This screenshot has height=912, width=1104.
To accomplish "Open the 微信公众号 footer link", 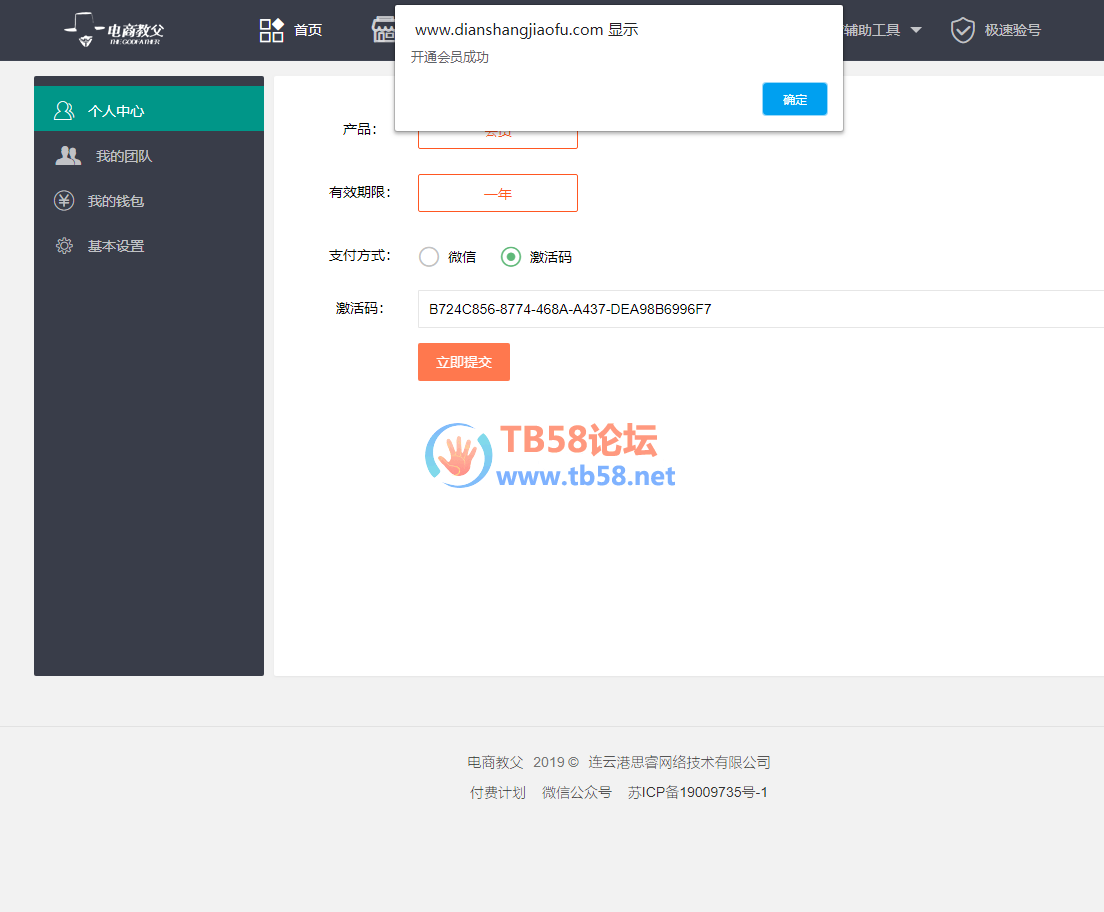I will (577, 793).
